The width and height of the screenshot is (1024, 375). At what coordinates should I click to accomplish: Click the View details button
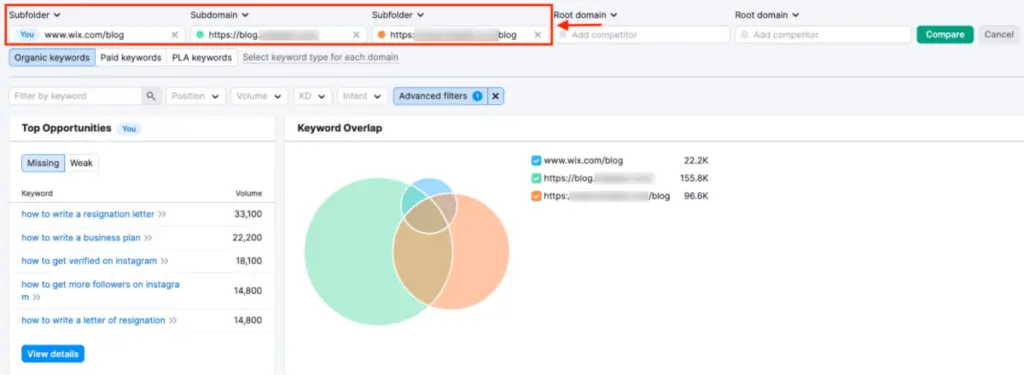53,354
